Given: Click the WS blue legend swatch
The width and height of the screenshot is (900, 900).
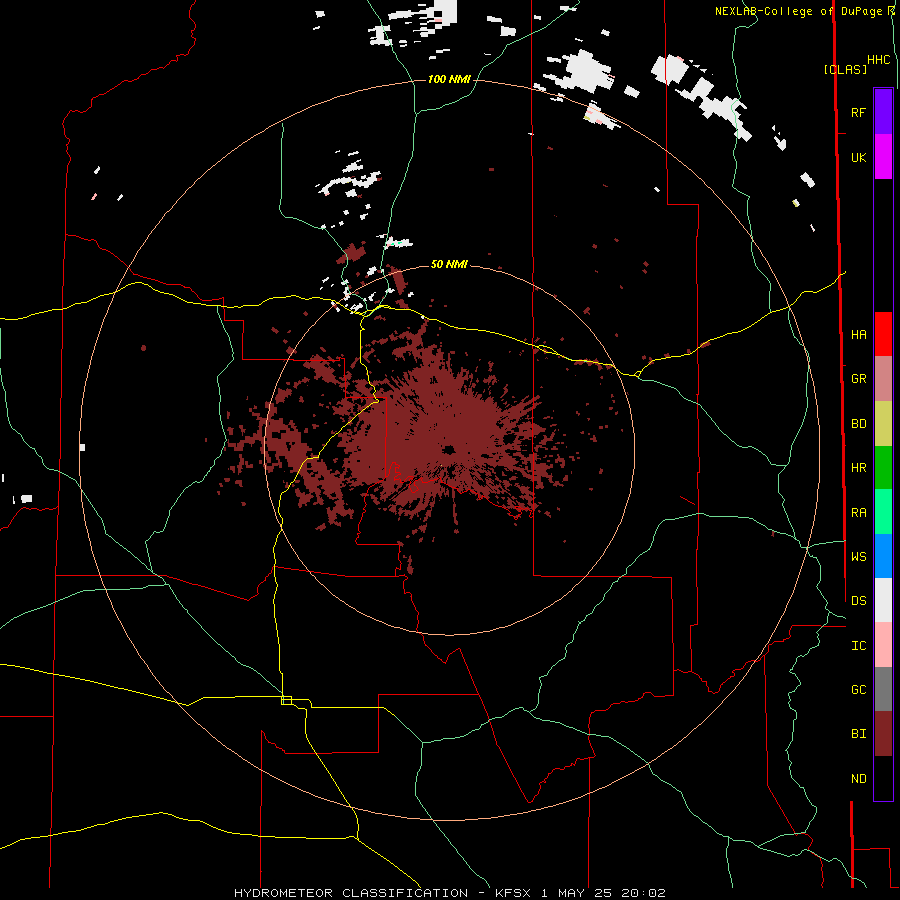Looking at the screenshot, I should pyautogui.click(x=883, y=556).
